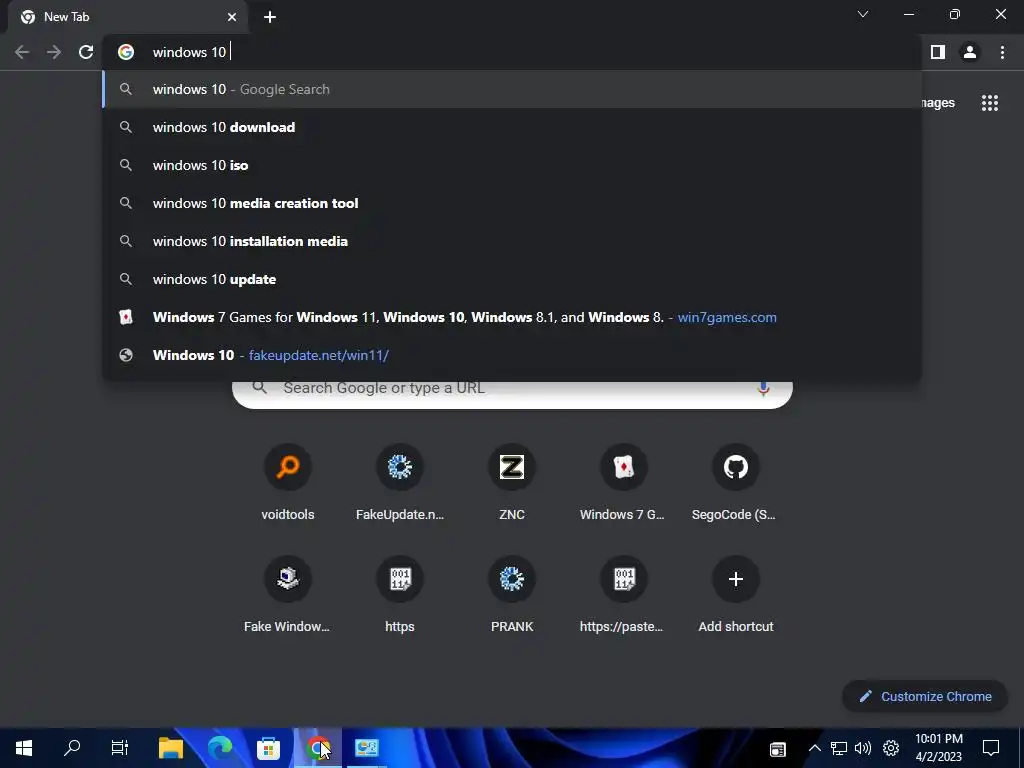Open the Fake Window... shortcut
Viewport: 1024px width, 768px height.
(x=288, y=595)
